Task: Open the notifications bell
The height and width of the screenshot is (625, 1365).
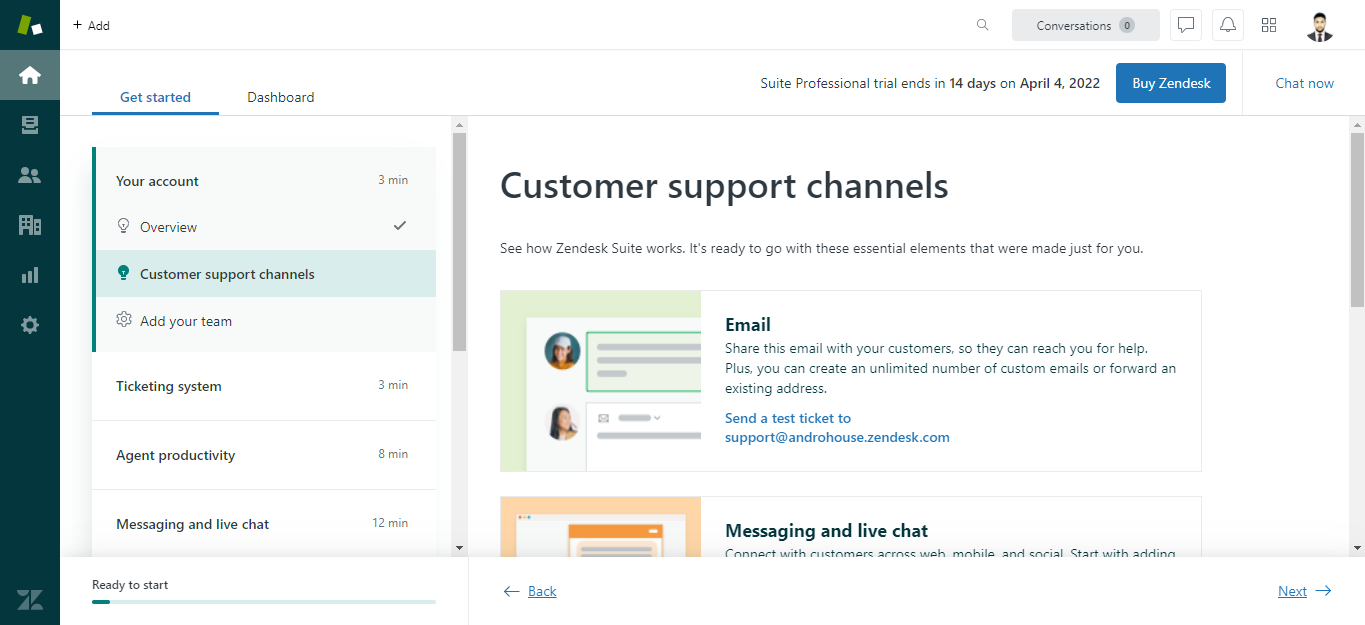Action: coord(1228,25)
